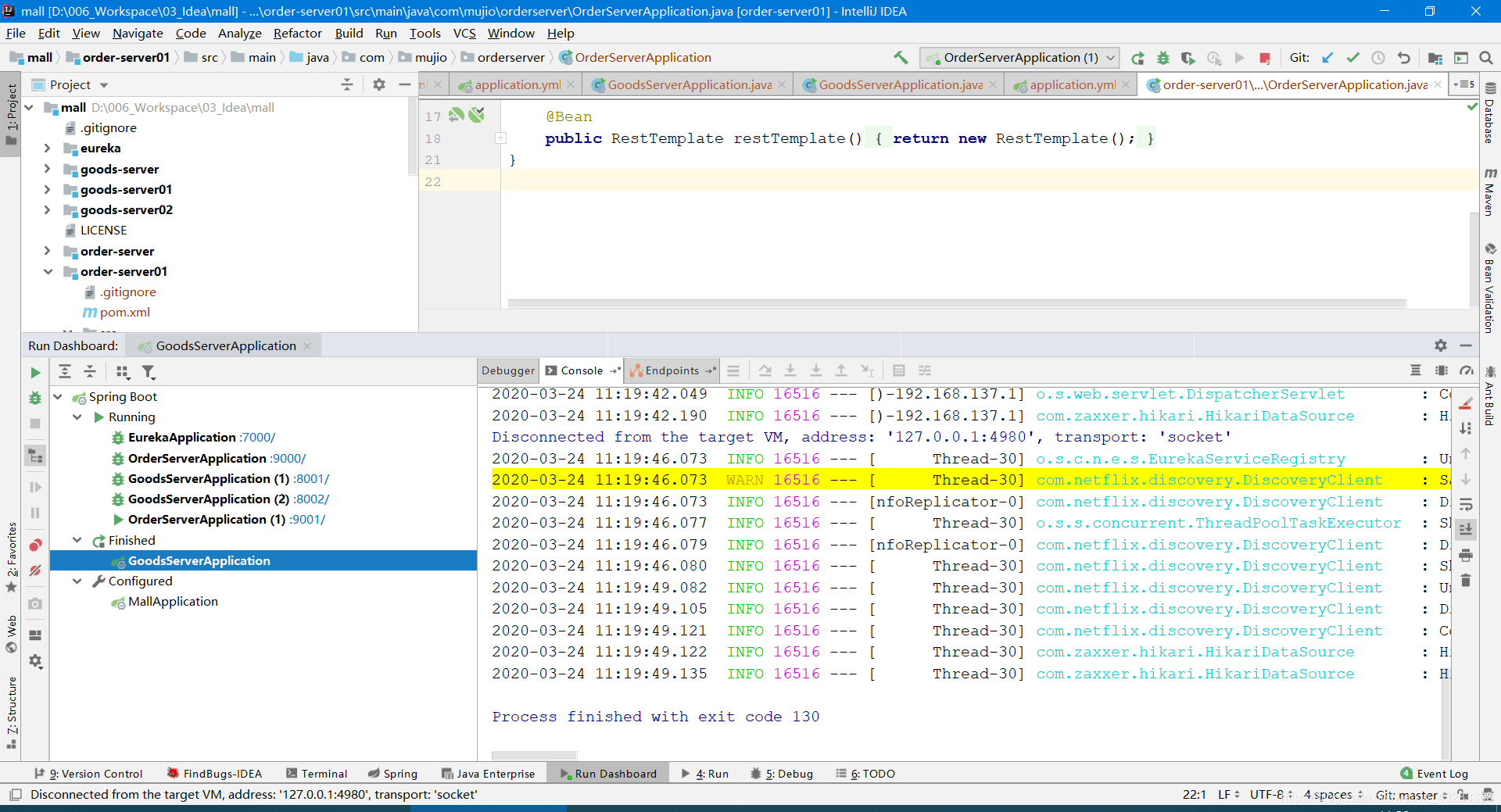
Task: Open the Version Control tool window
Action: 88,774
